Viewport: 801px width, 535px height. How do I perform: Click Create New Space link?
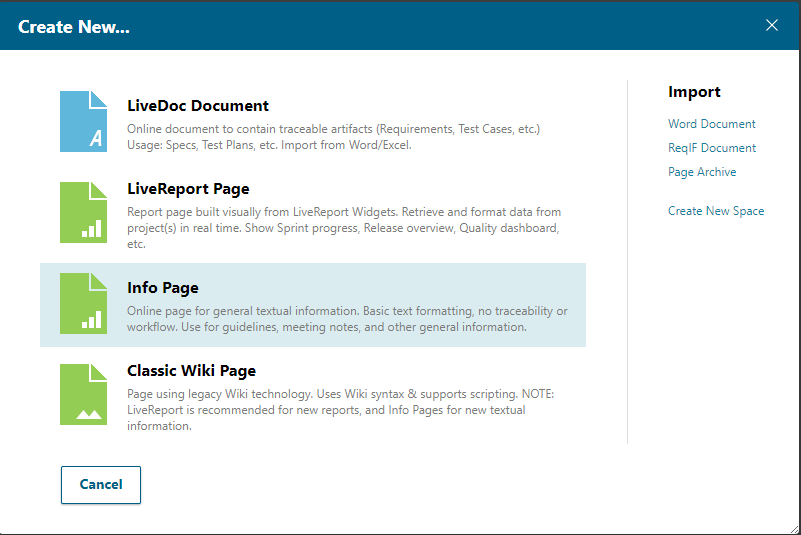coord(716,211)
